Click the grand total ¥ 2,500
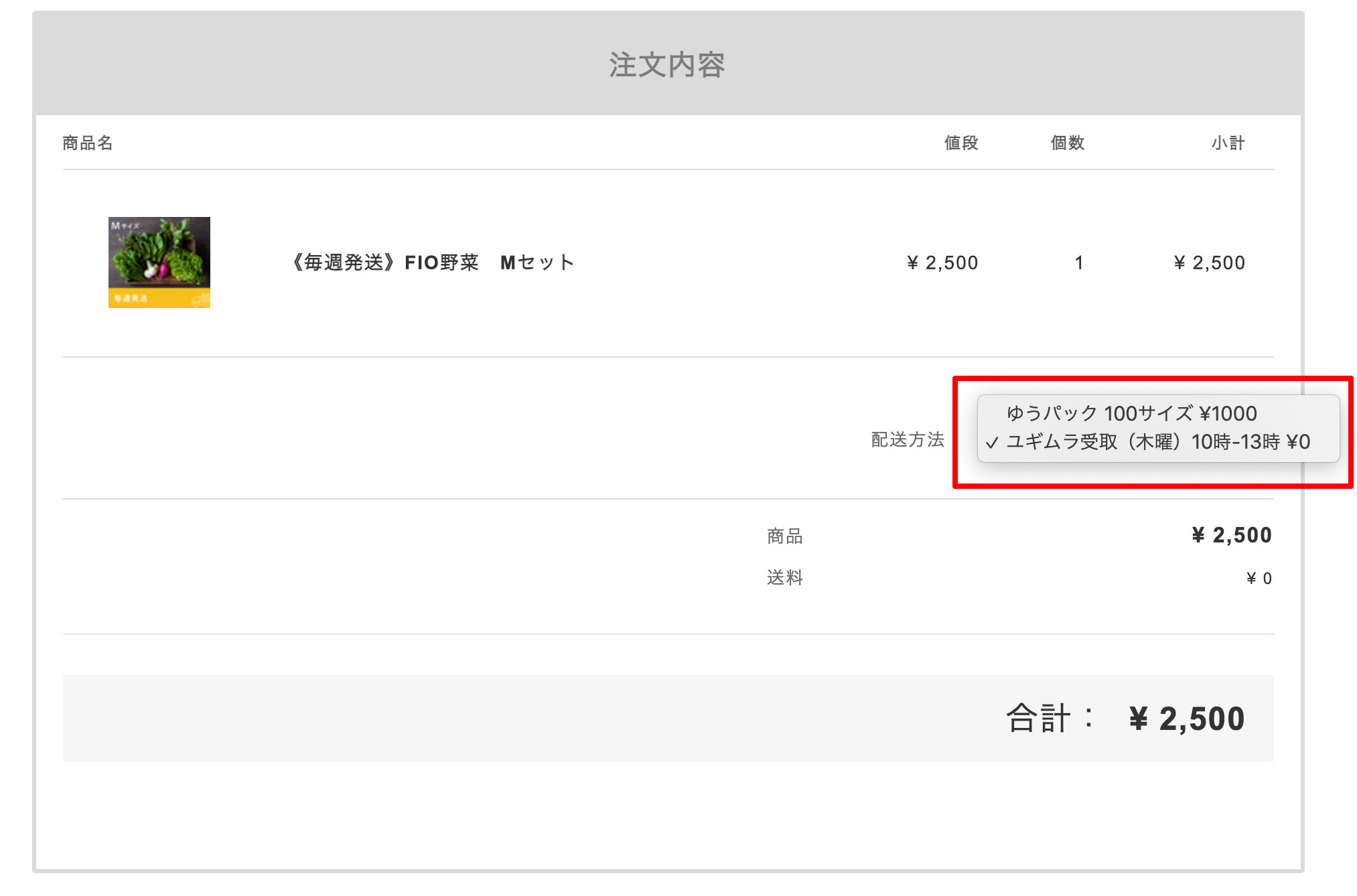 coord(1187,719)
